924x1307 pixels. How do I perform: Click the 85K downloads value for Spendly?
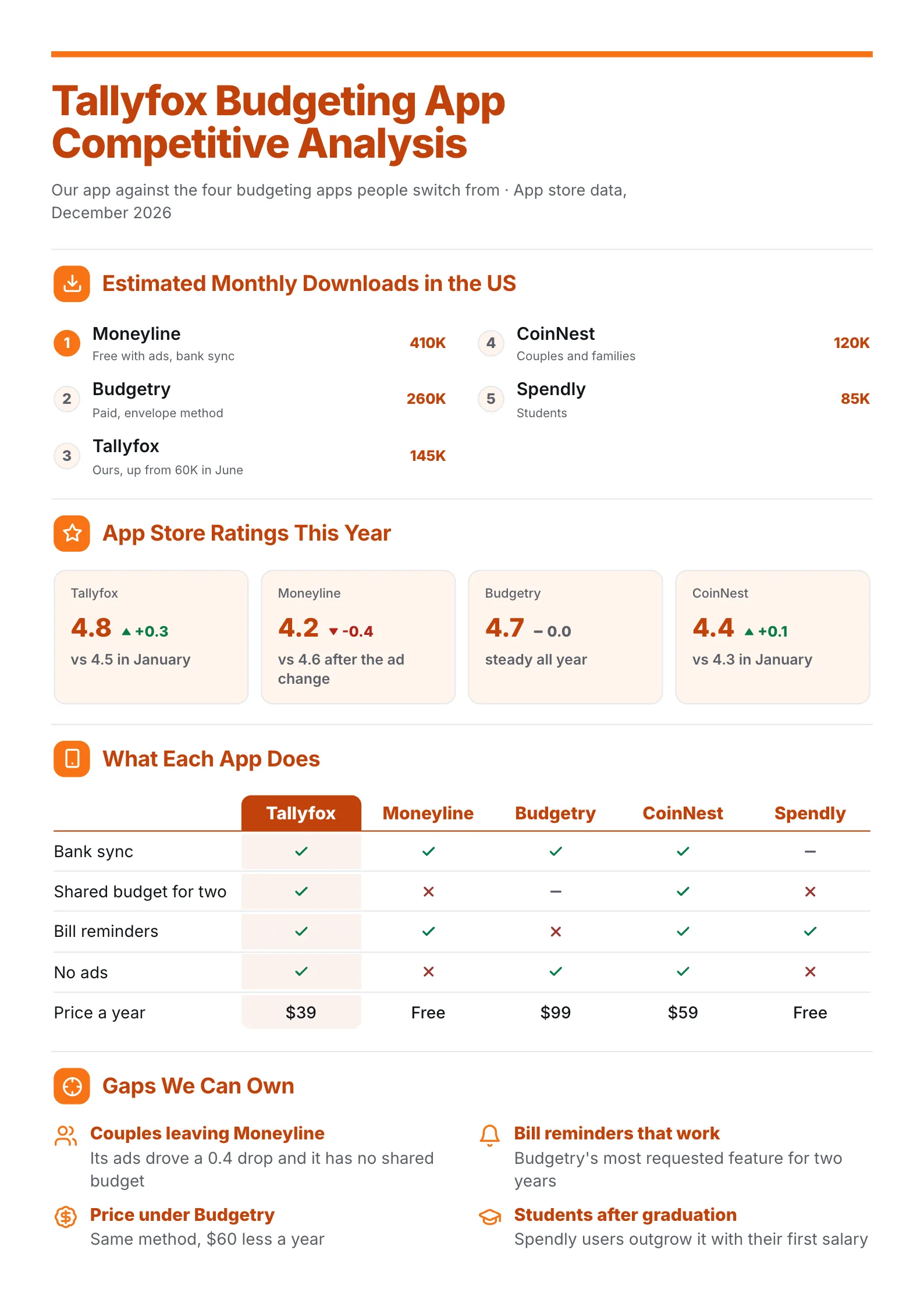[855, 399]
